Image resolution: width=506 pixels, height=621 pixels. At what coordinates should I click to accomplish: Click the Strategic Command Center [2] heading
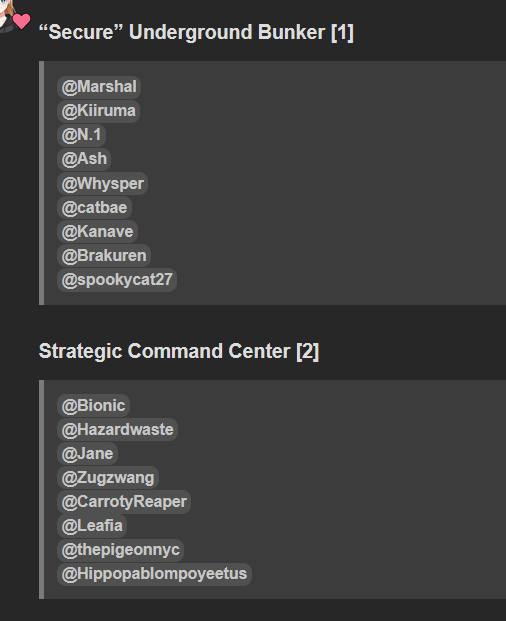click(179, 351)
